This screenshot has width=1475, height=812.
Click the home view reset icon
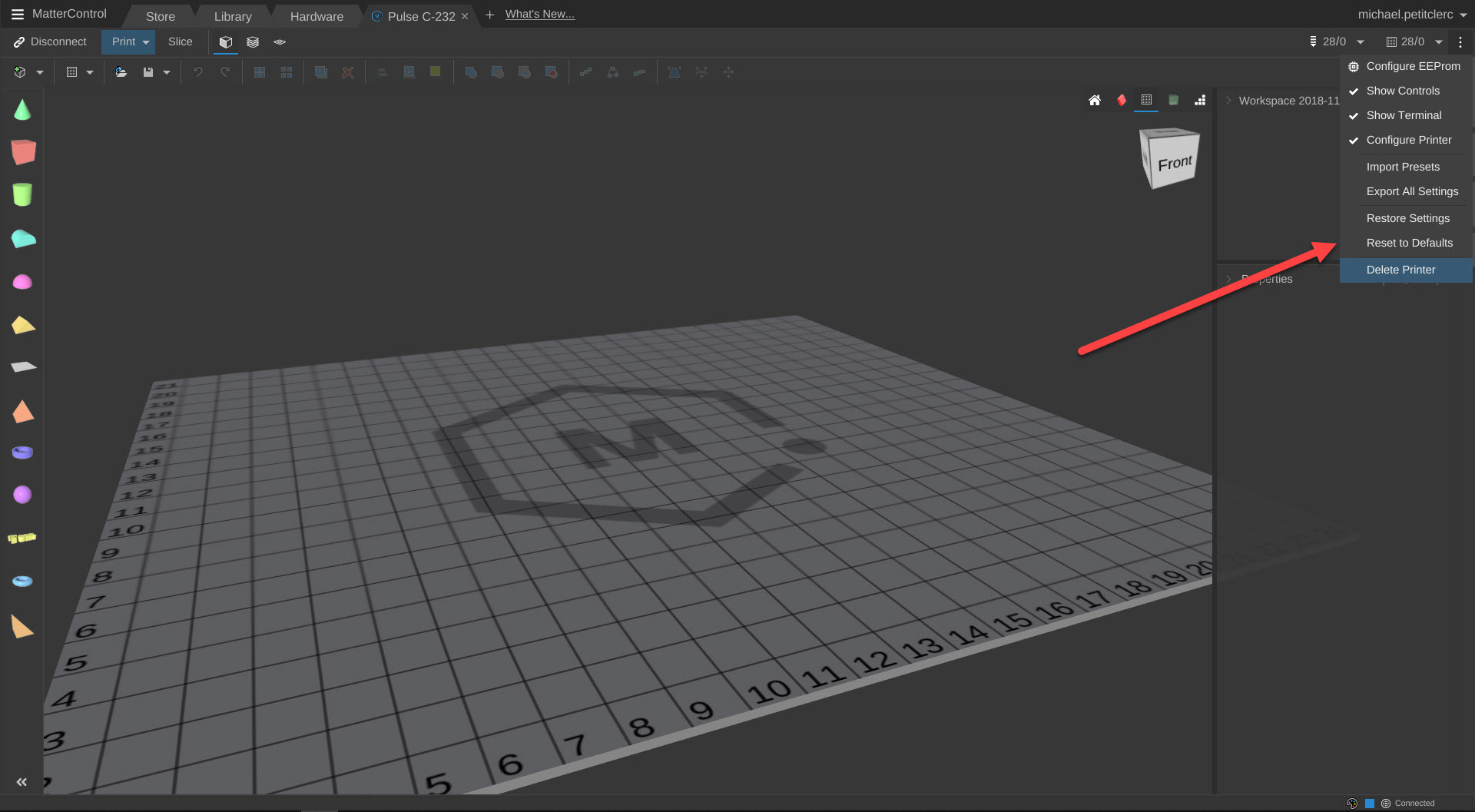pos(1095,101)
